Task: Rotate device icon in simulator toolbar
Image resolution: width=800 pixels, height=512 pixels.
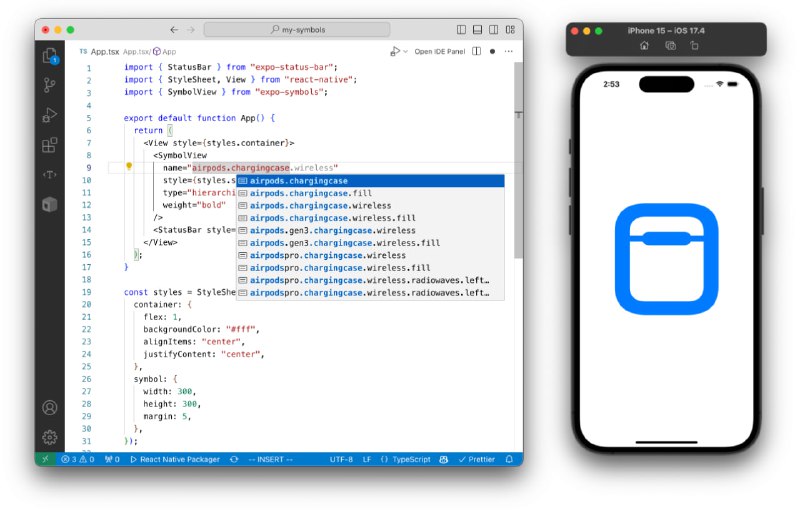Action: point(694,45)
